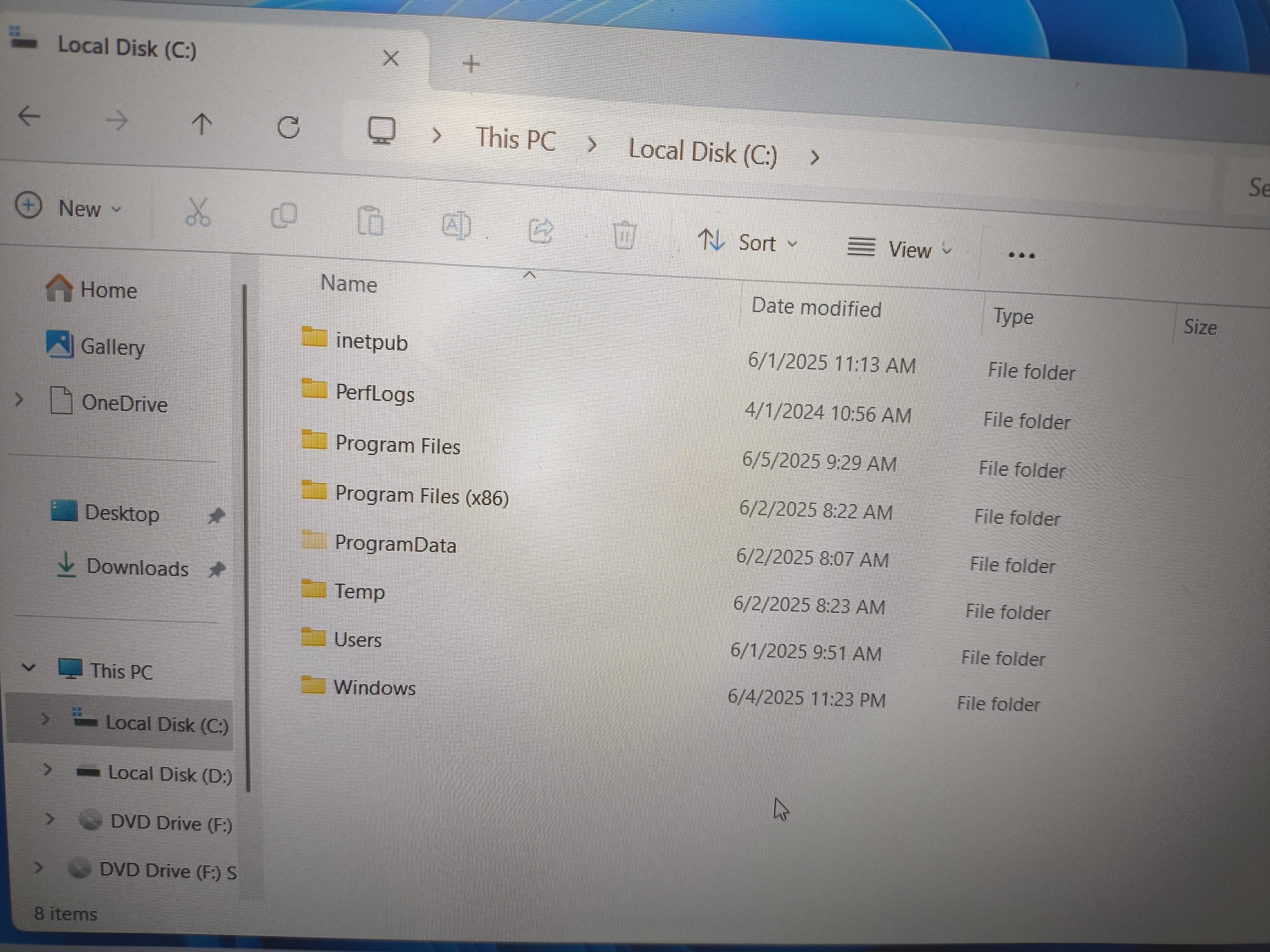
Task: Select DVD Drive (F:) S at bottom
Action: coord(153,871)
